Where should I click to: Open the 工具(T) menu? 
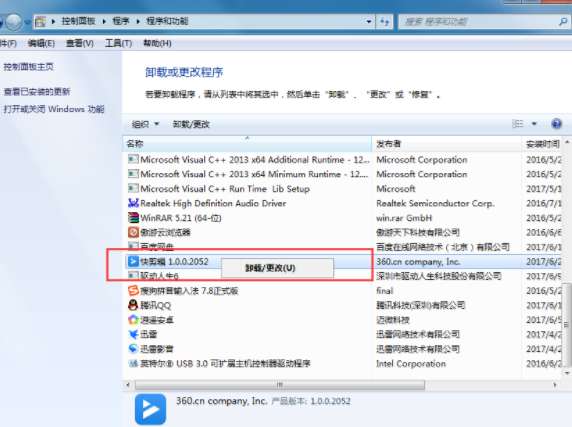tap(118, 43)
